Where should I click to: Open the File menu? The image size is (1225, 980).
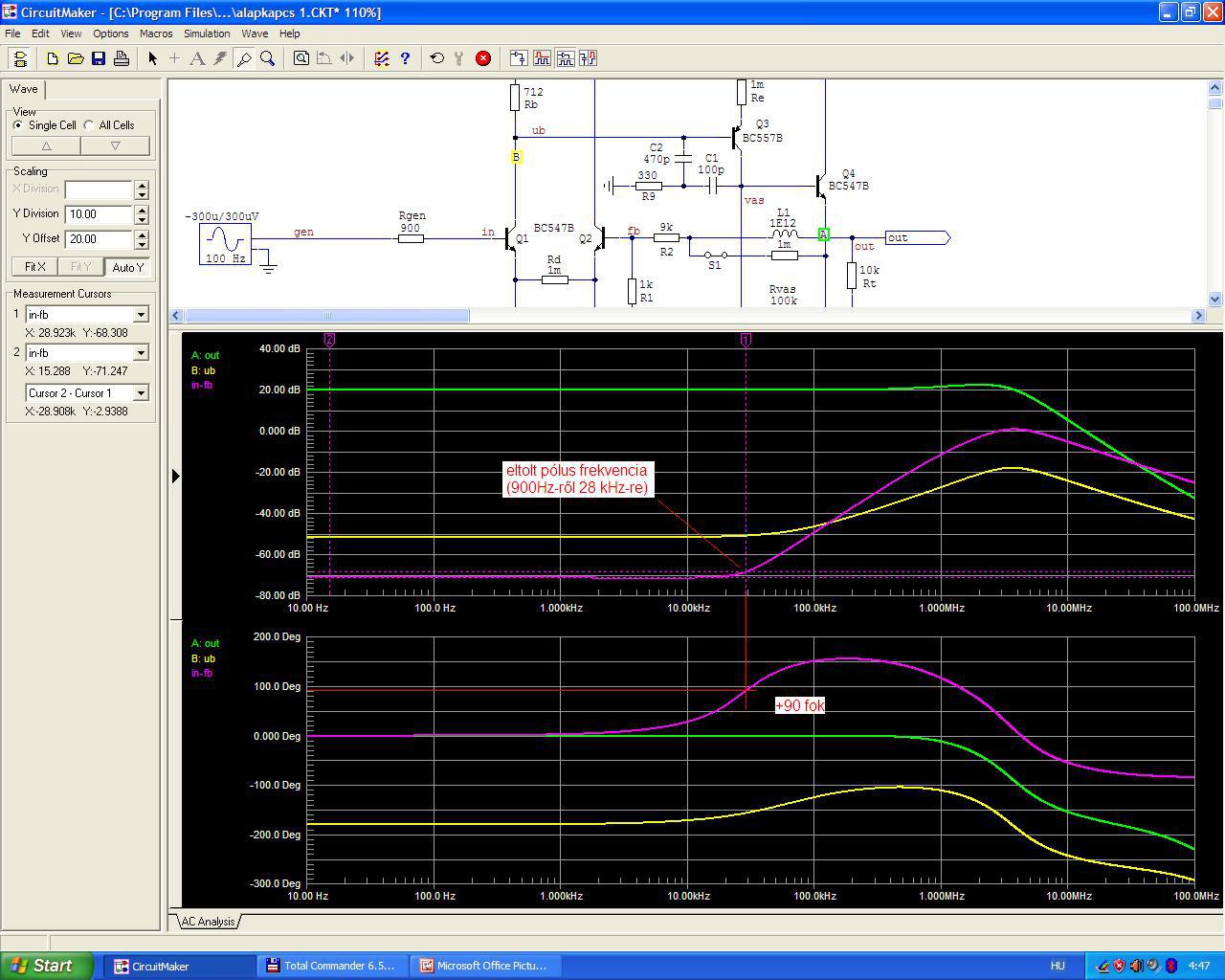click(x=12, y=33)
